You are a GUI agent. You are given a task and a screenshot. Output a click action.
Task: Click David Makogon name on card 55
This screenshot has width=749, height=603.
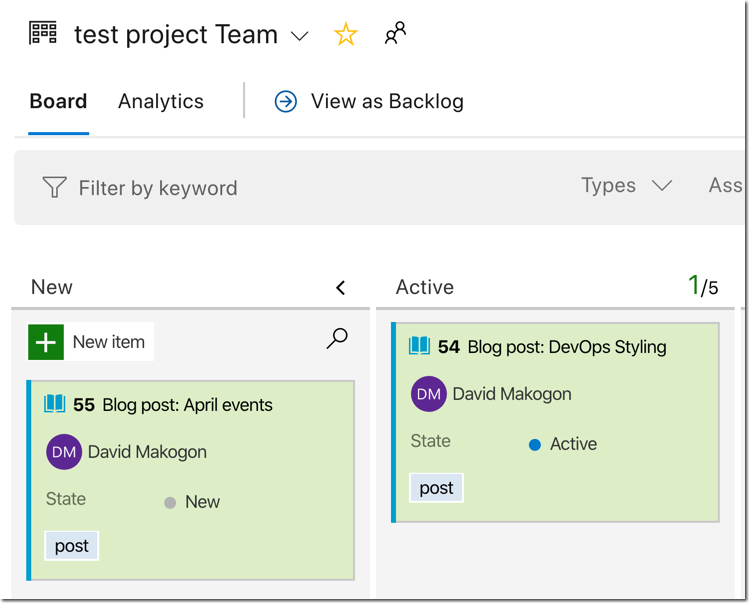[147, 452]
